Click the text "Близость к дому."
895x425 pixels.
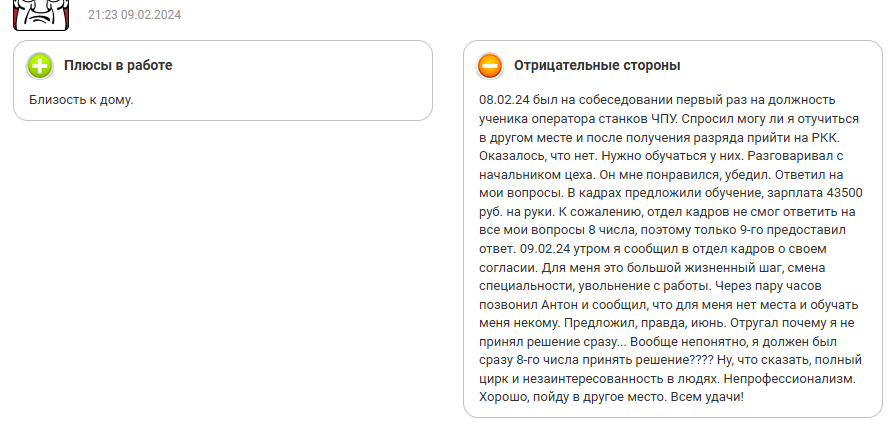coord(81,100)
